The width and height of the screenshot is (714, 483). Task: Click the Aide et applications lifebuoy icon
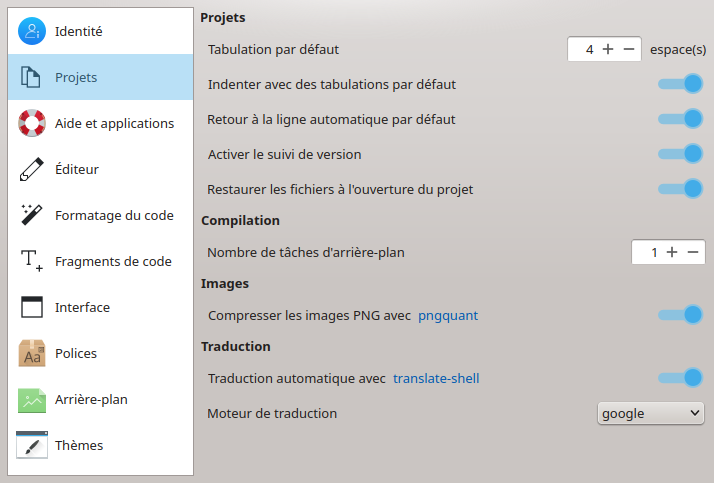[32, 123]
